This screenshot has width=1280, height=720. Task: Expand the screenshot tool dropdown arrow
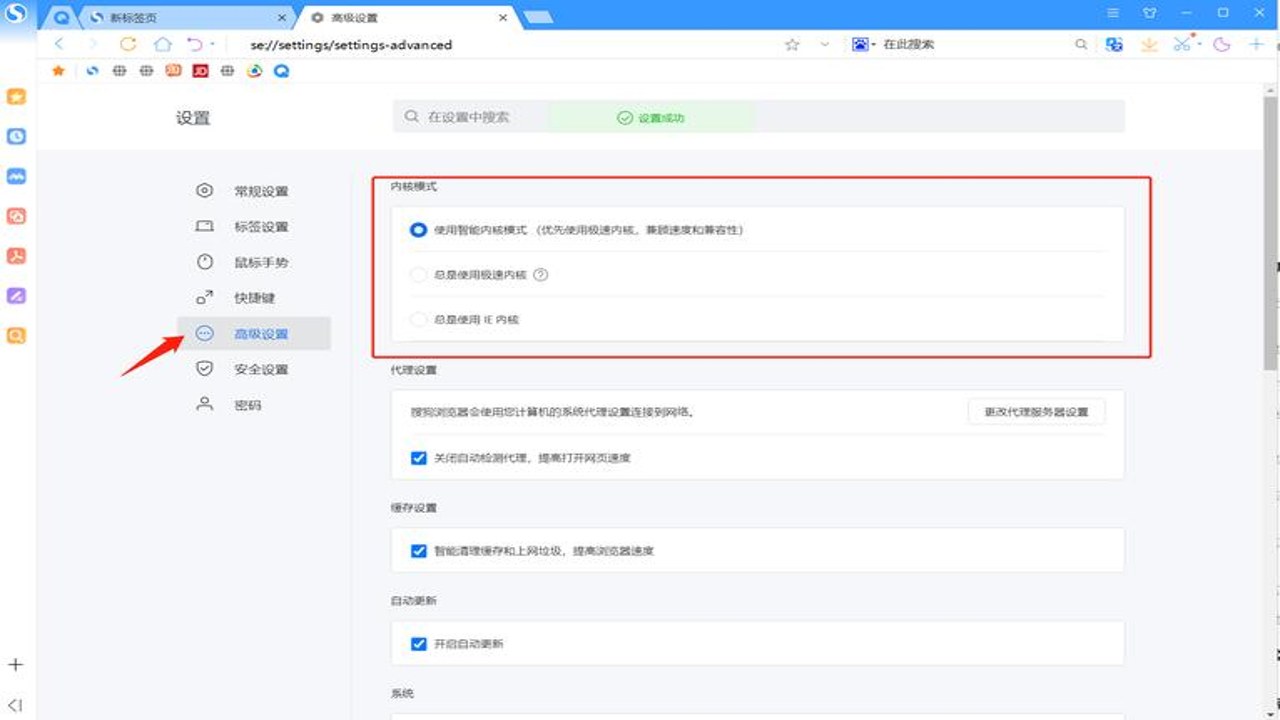1199,44
